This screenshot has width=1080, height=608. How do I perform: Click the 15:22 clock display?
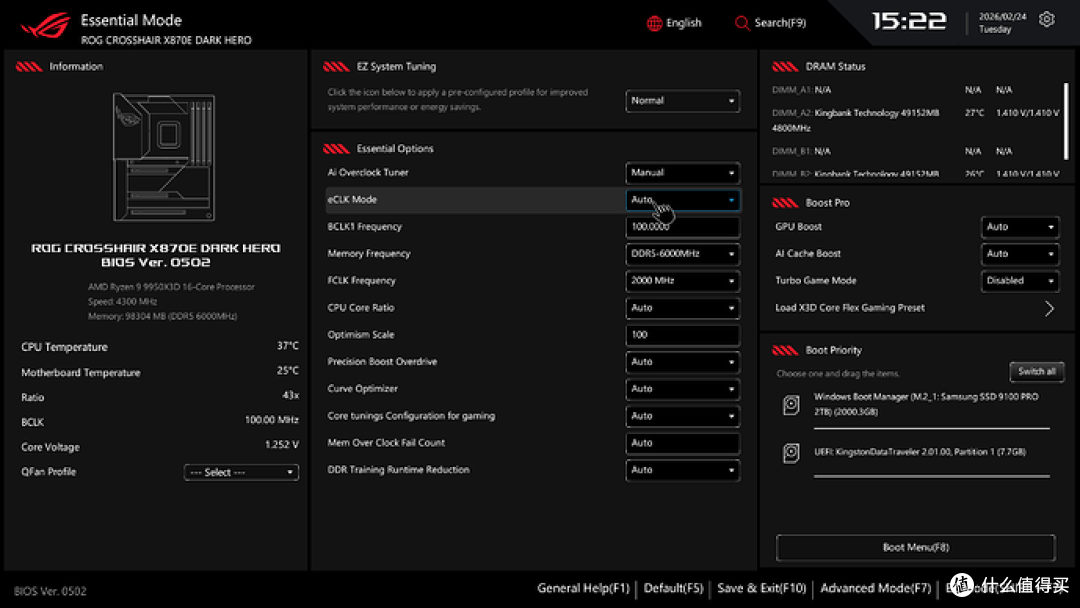click(x=909, y=21)
